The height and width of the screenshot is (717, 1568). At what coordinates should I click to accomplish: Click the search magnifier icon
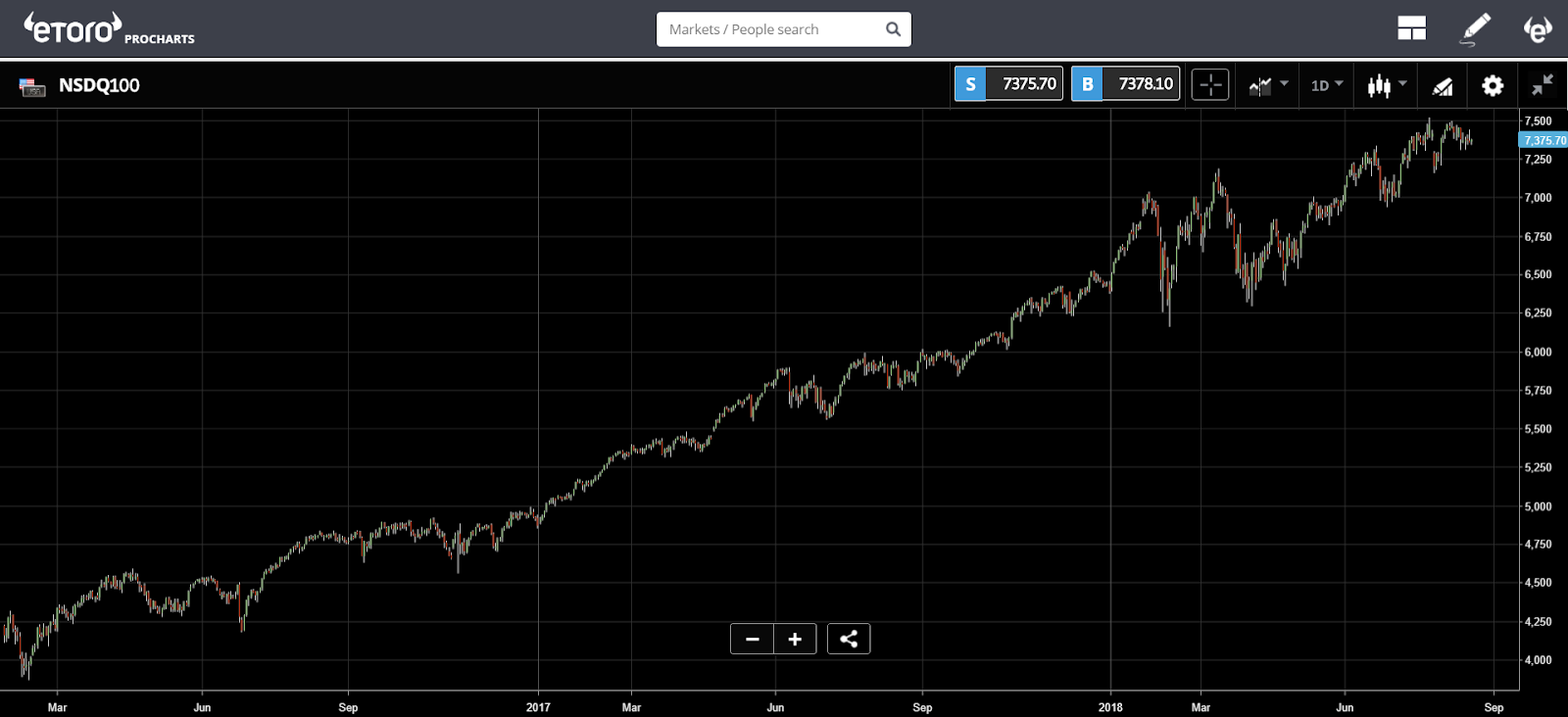coord(893,29)
